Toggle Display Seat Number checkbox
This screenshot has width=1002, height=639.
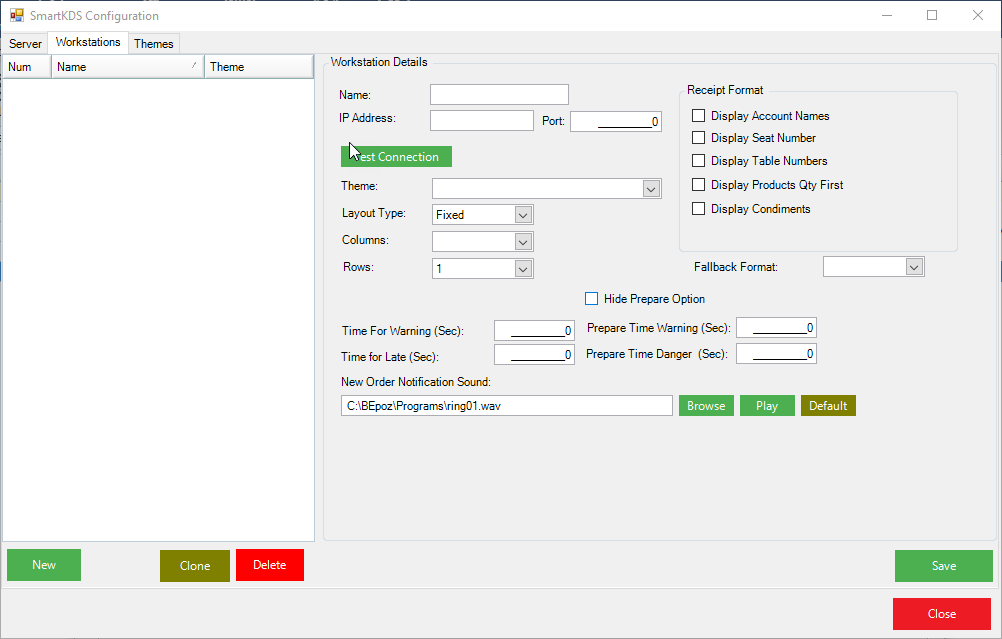[x=698, y=137]
